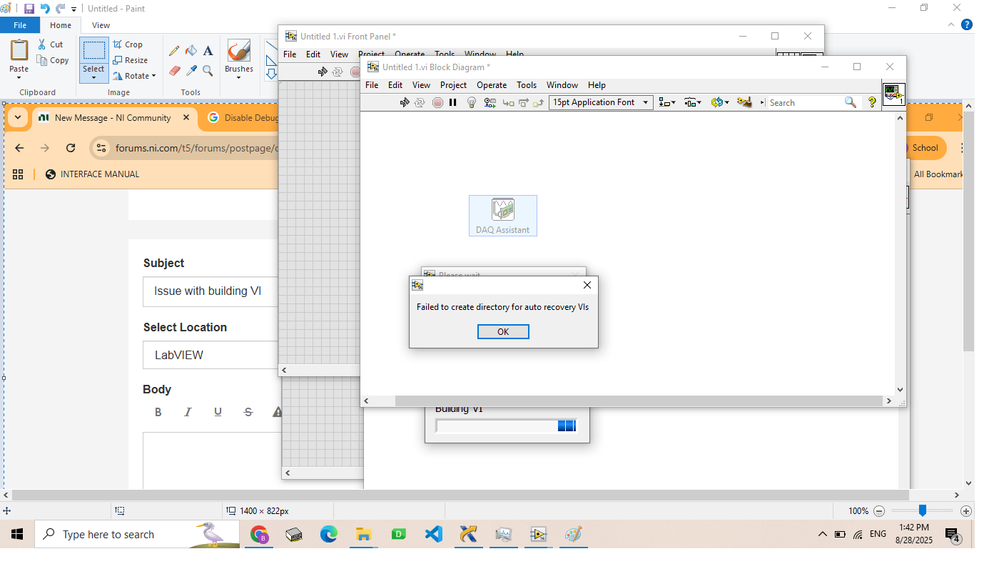Toggle Retain Wire Values in Block Diagram
Viewport: 999px width, 587px height.
[489, 103]
